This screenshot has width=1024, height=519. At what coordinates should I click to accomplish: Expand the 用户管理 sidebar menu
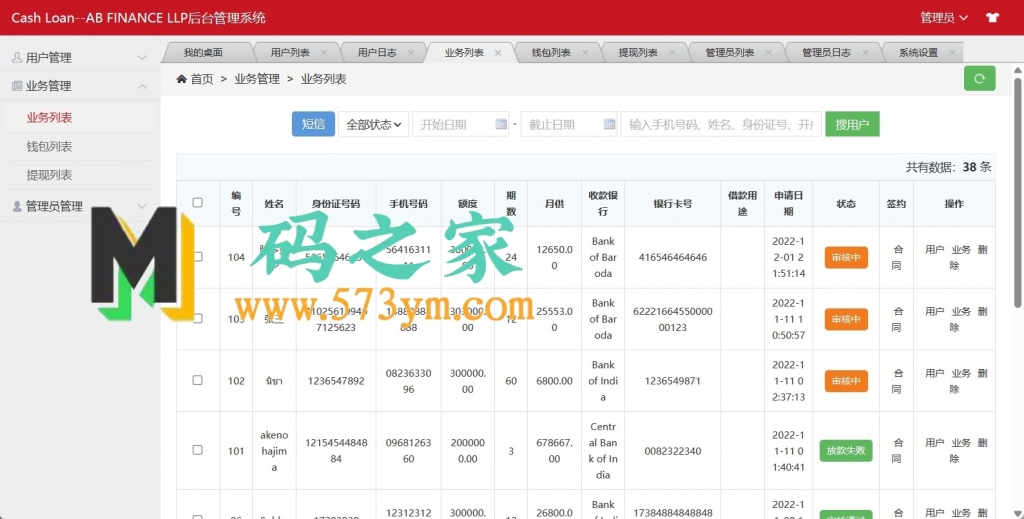(x=80, y=57)
